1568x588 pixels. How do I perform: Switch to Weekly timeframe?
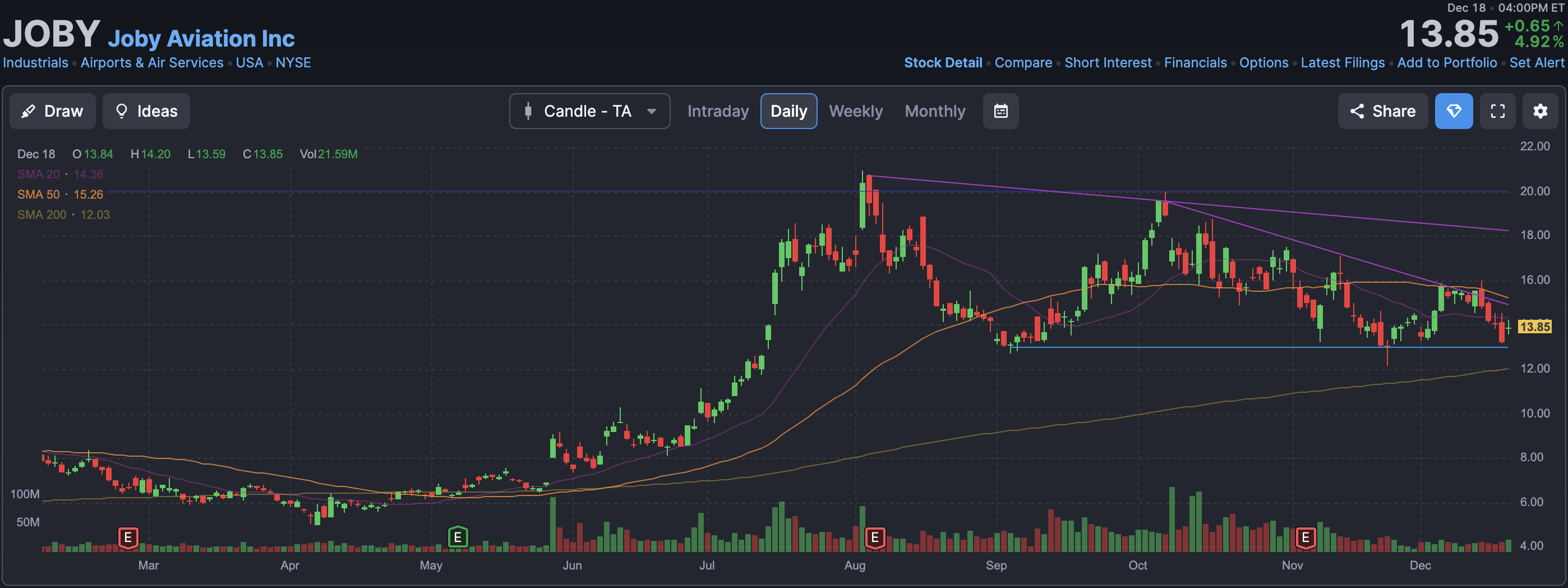855,111
